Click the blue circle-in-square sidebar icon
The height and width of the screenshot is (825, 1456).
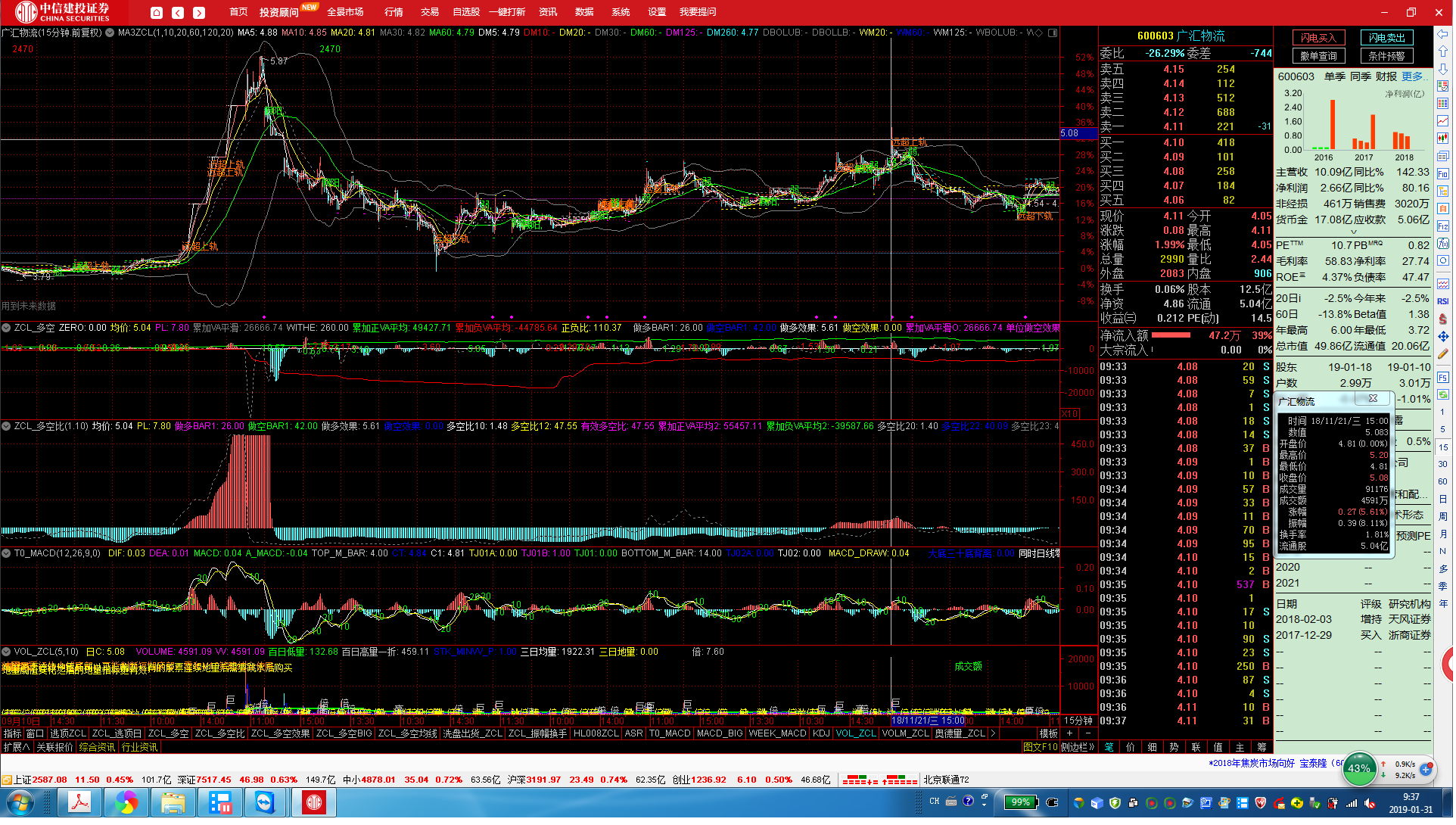pos(1443,261)
